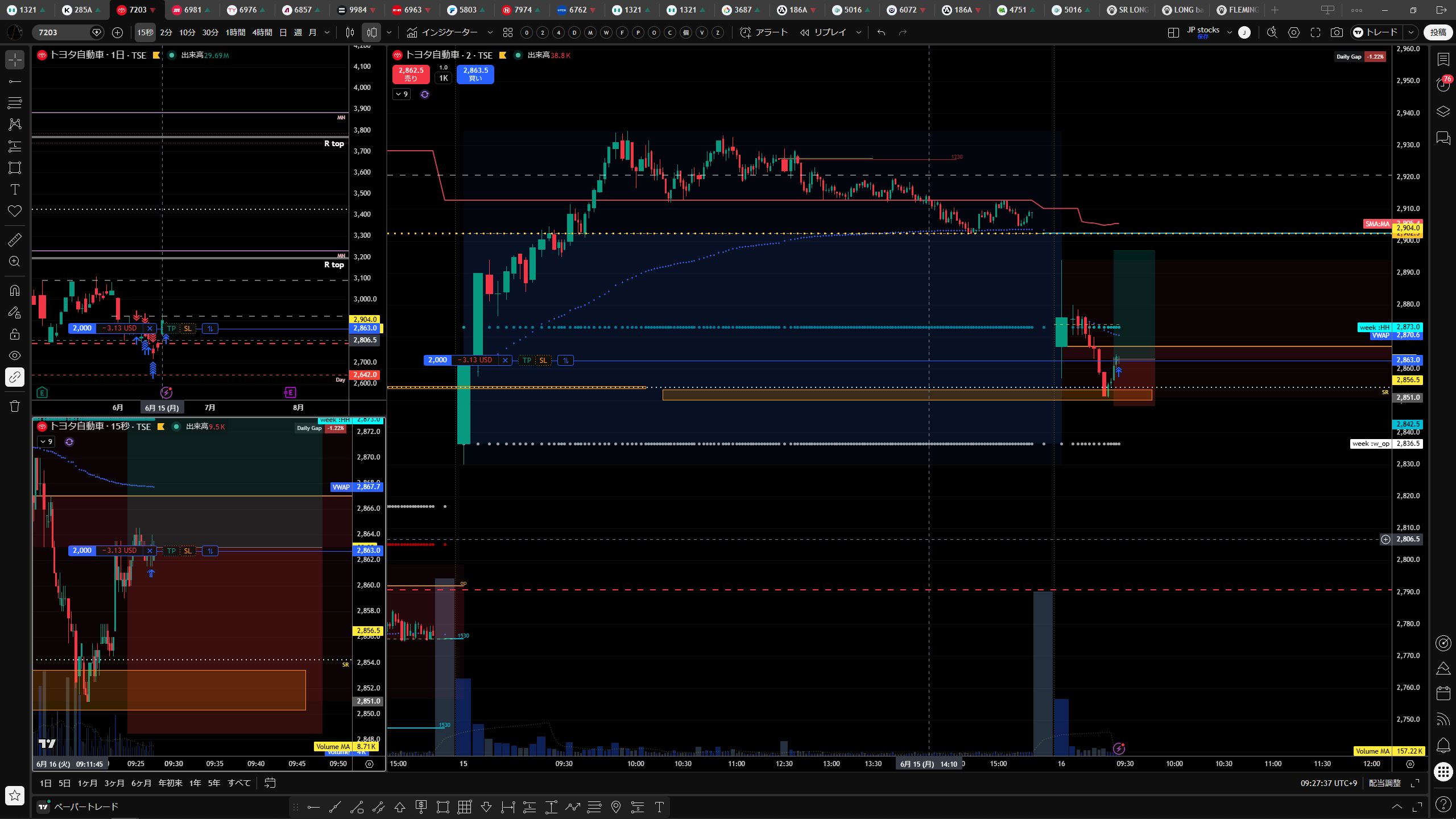Toggle stay in drawing mode pencil-lock icon
Image resolution: width=1456 pixels, height=819 pixels.
pyautogui.click(x=15, y=312)
